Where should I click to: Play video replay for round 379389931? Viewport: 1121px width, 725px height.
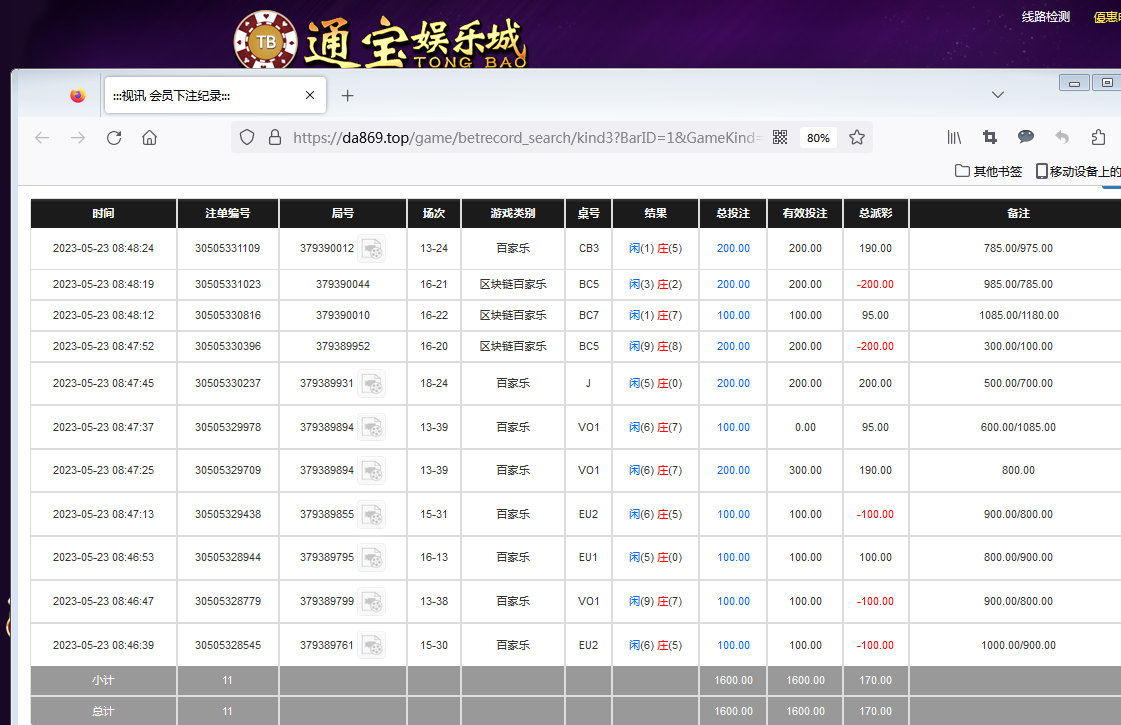pos(372,384)
